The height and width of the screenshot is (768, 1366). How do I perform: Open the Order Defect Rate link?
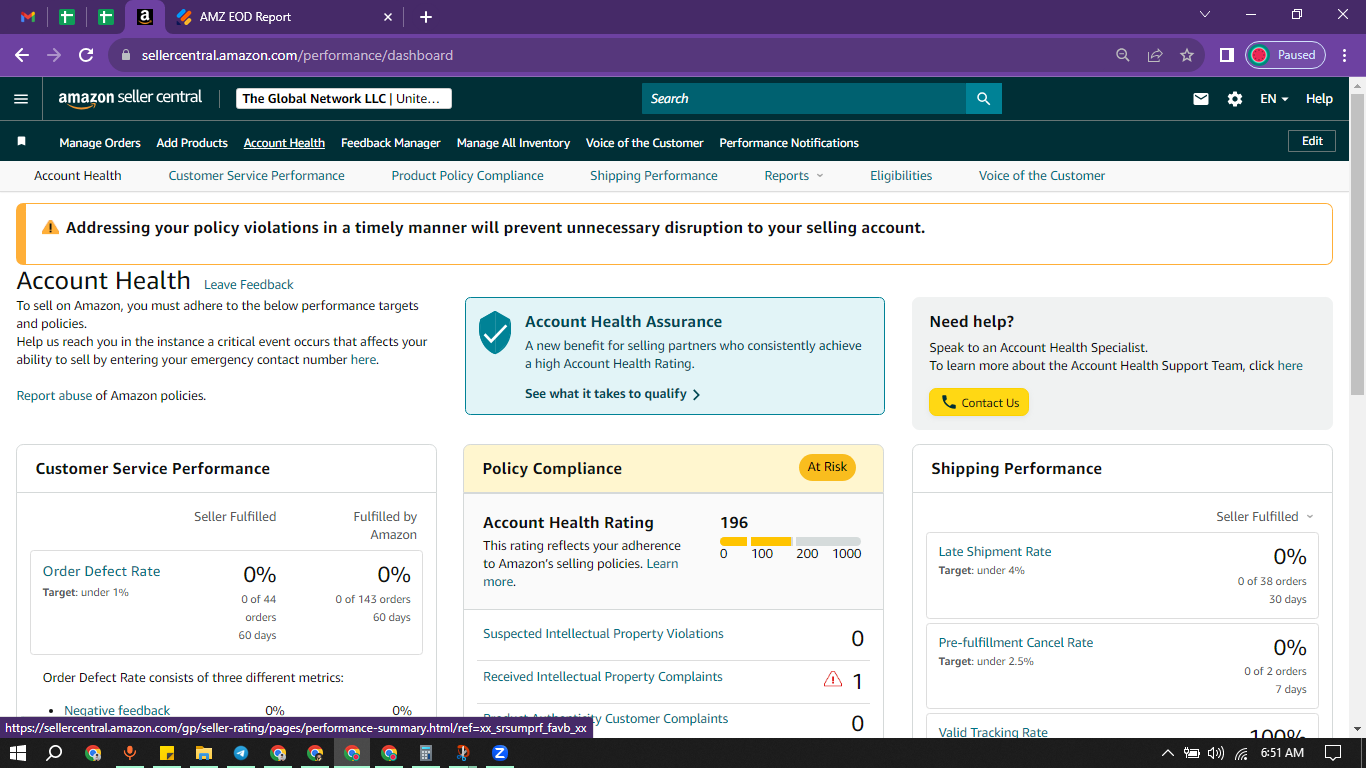coord(101,571)
